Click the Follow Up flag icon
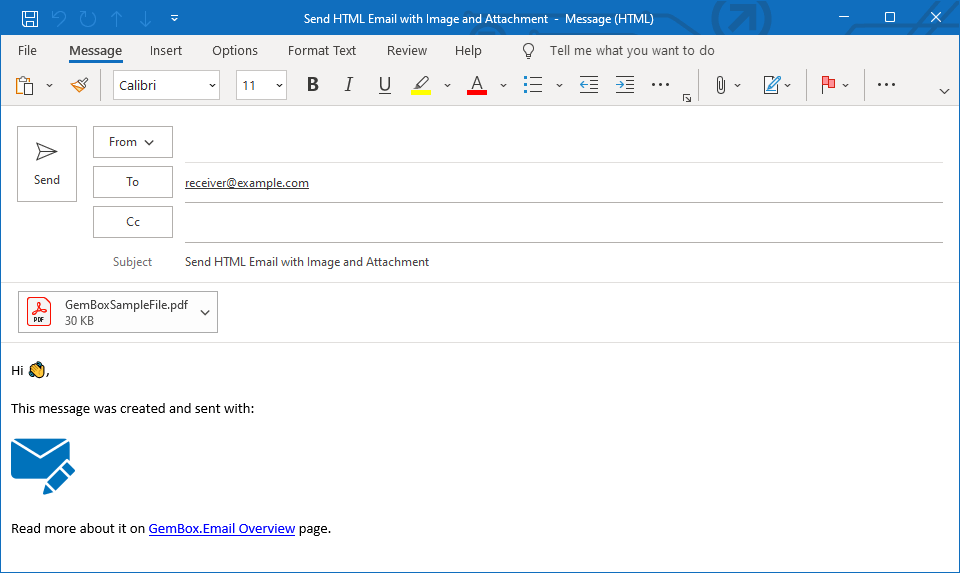Screen dimensions: 960x573 point(828,86)
